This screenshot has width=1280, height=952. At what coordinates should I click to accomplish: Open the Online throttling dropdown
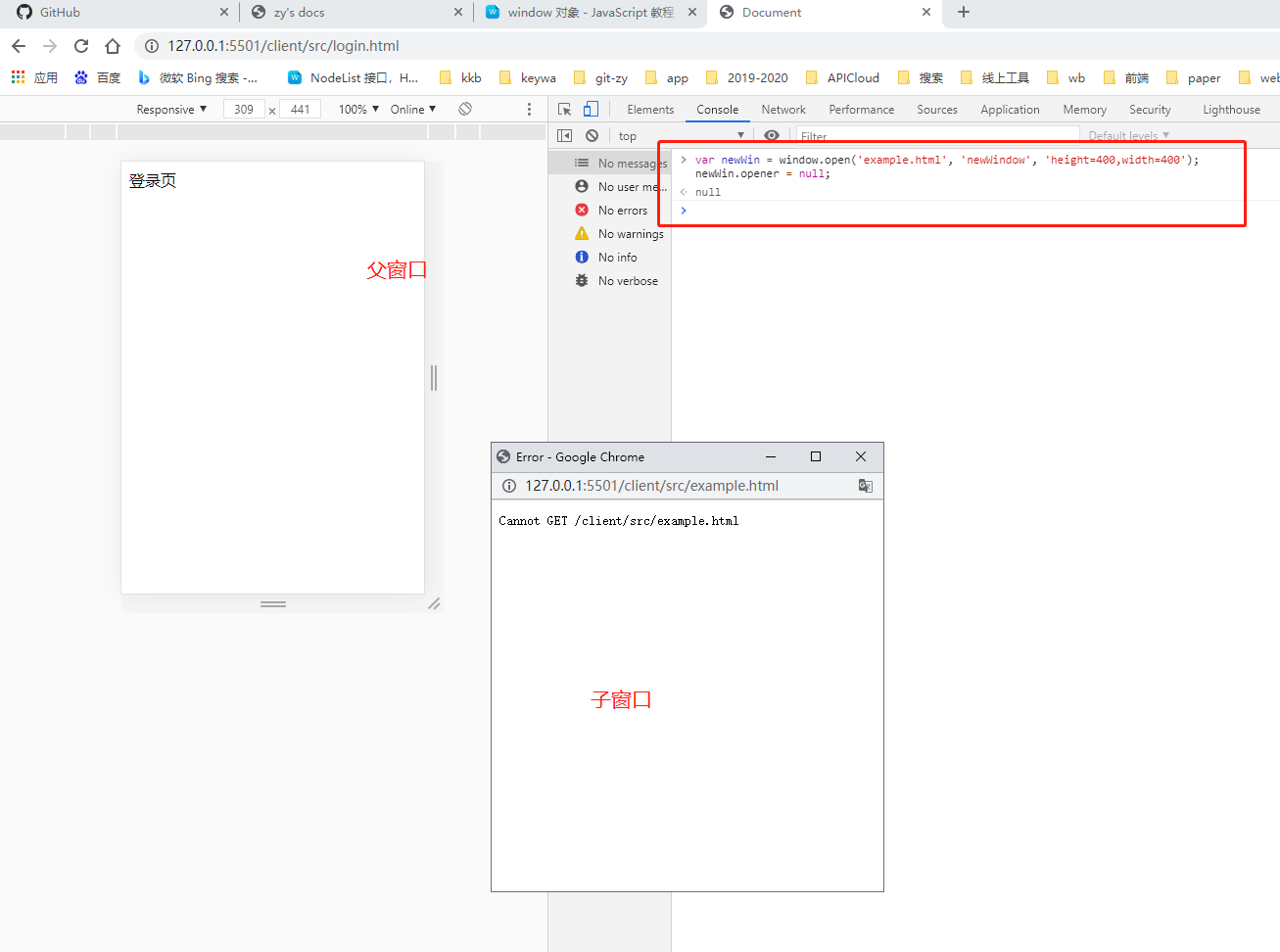tap(412, 110)
